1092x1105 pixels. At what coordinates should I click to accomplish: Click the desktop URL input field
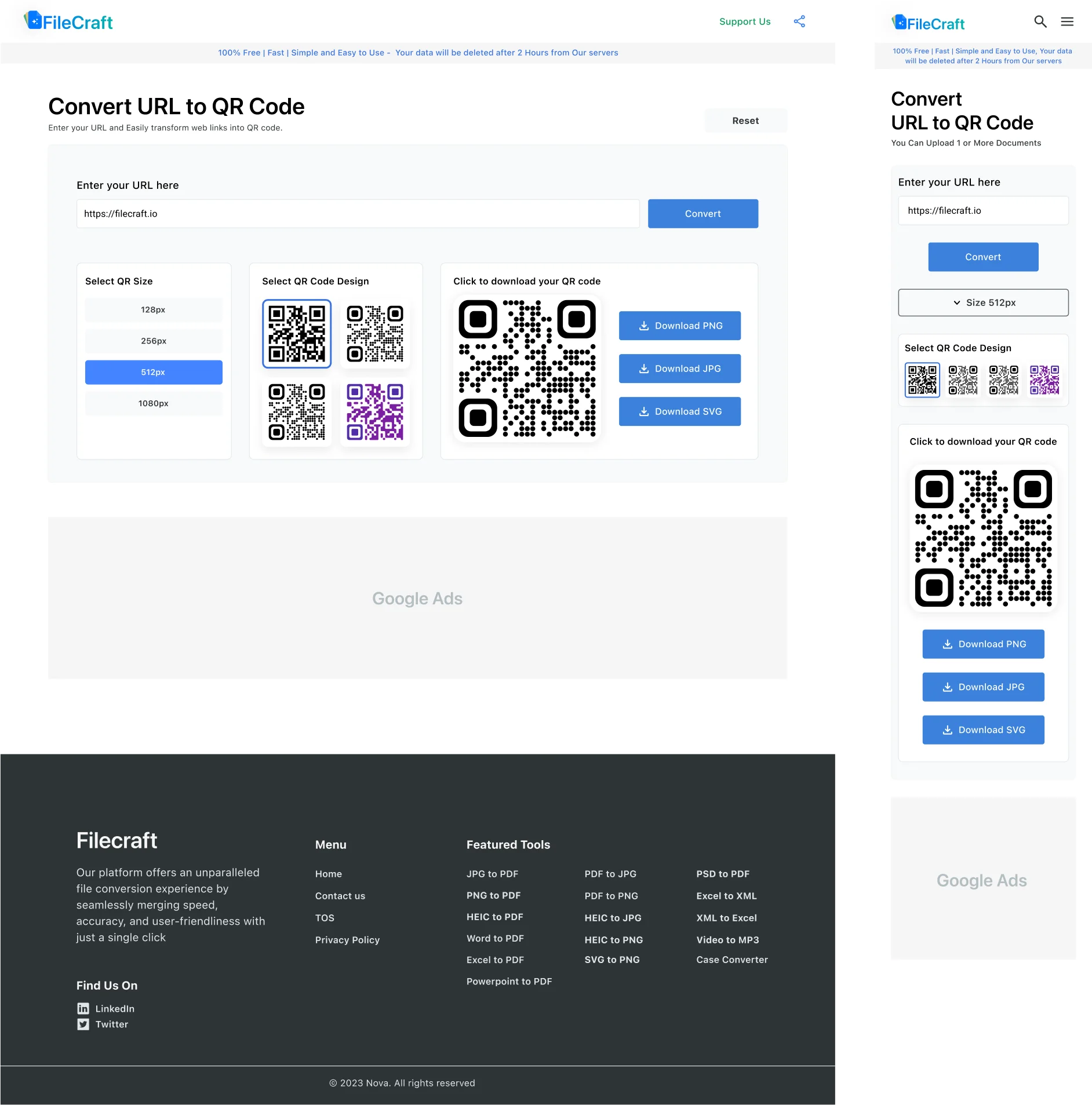click(358, 214)
